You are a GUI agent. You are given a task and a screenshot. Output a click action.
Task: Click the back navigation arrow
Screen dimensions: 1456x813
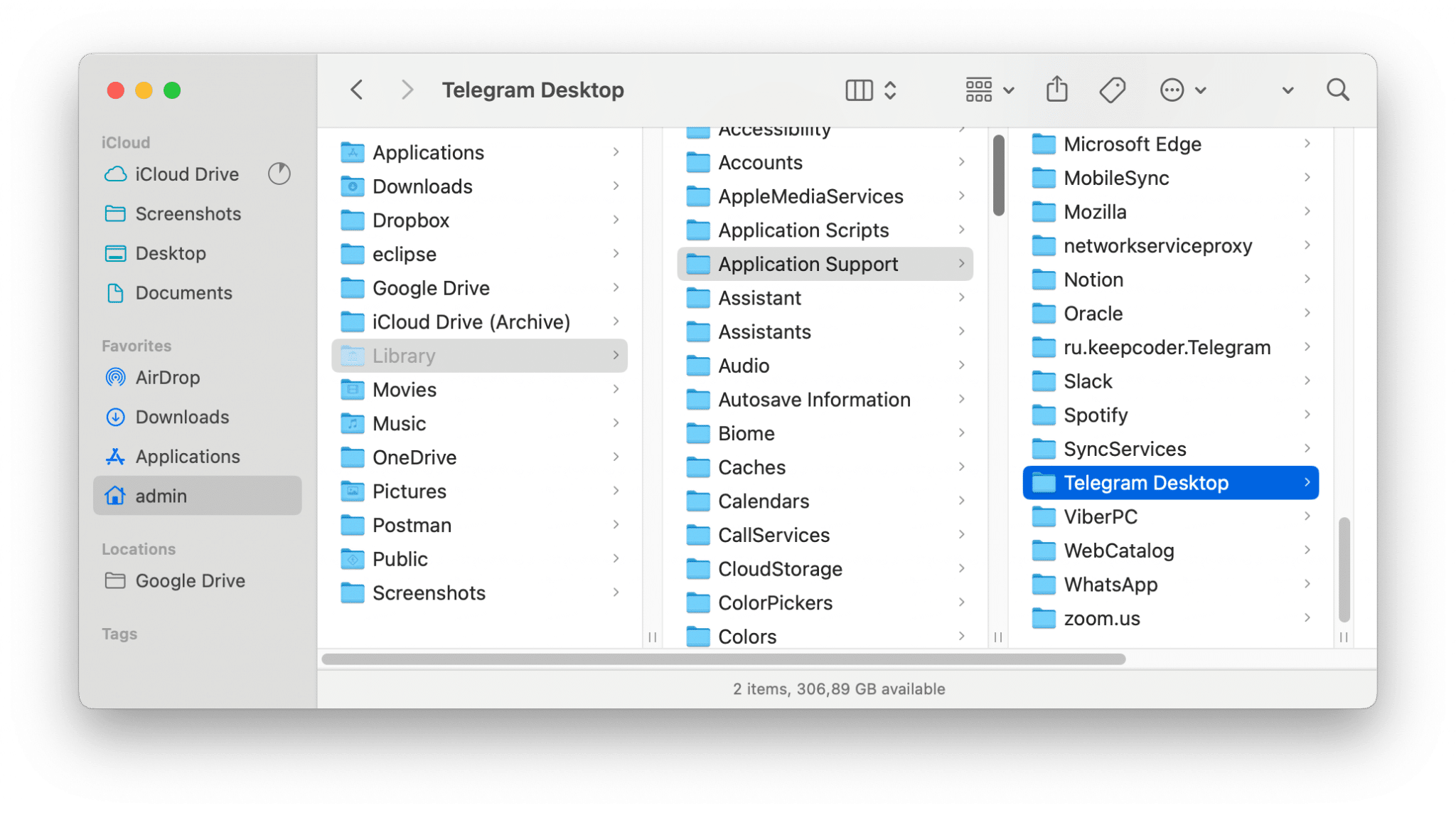[357, 89]
